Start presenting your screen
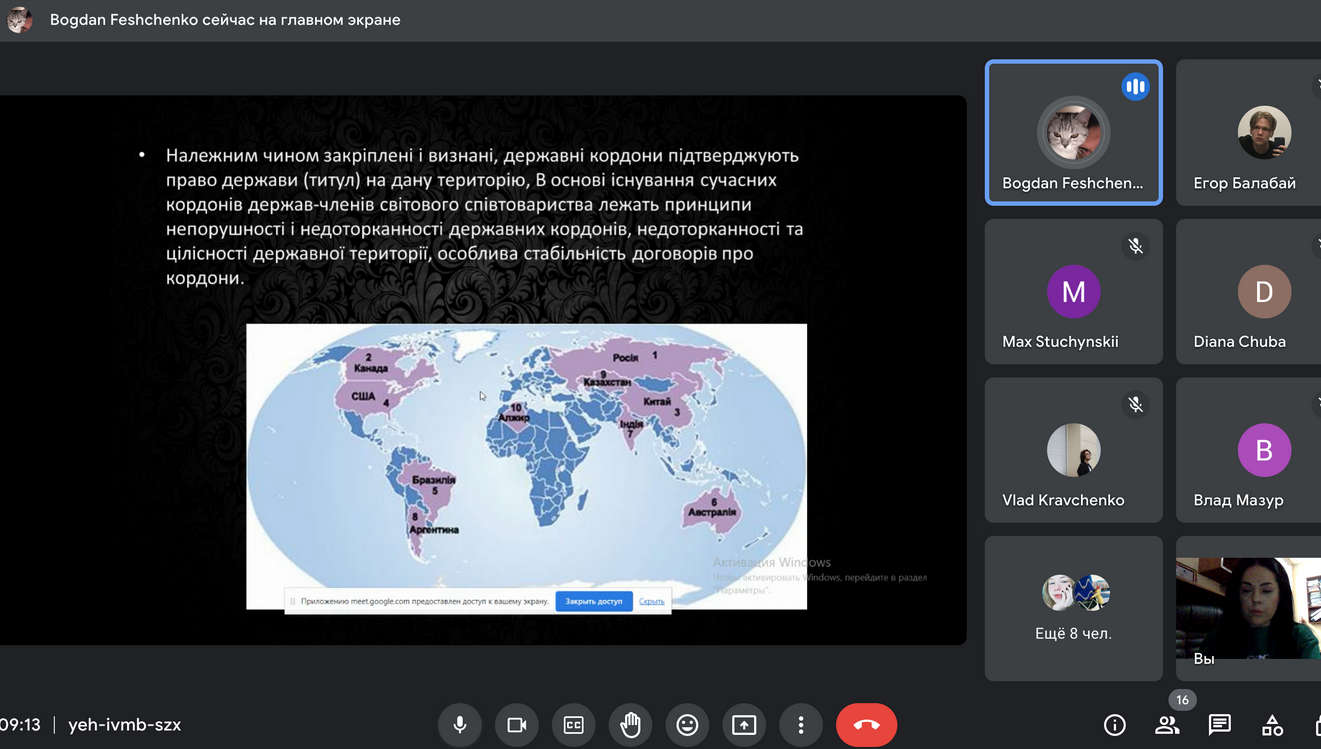The height and width of the screenshot is (749, 1321). click(744, 725)
